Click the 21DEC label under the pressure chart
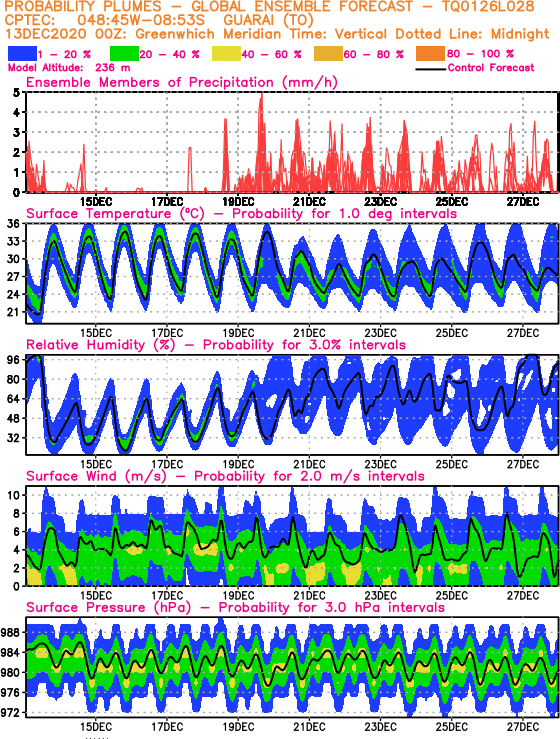560x739 pixels. click(309, 727)
